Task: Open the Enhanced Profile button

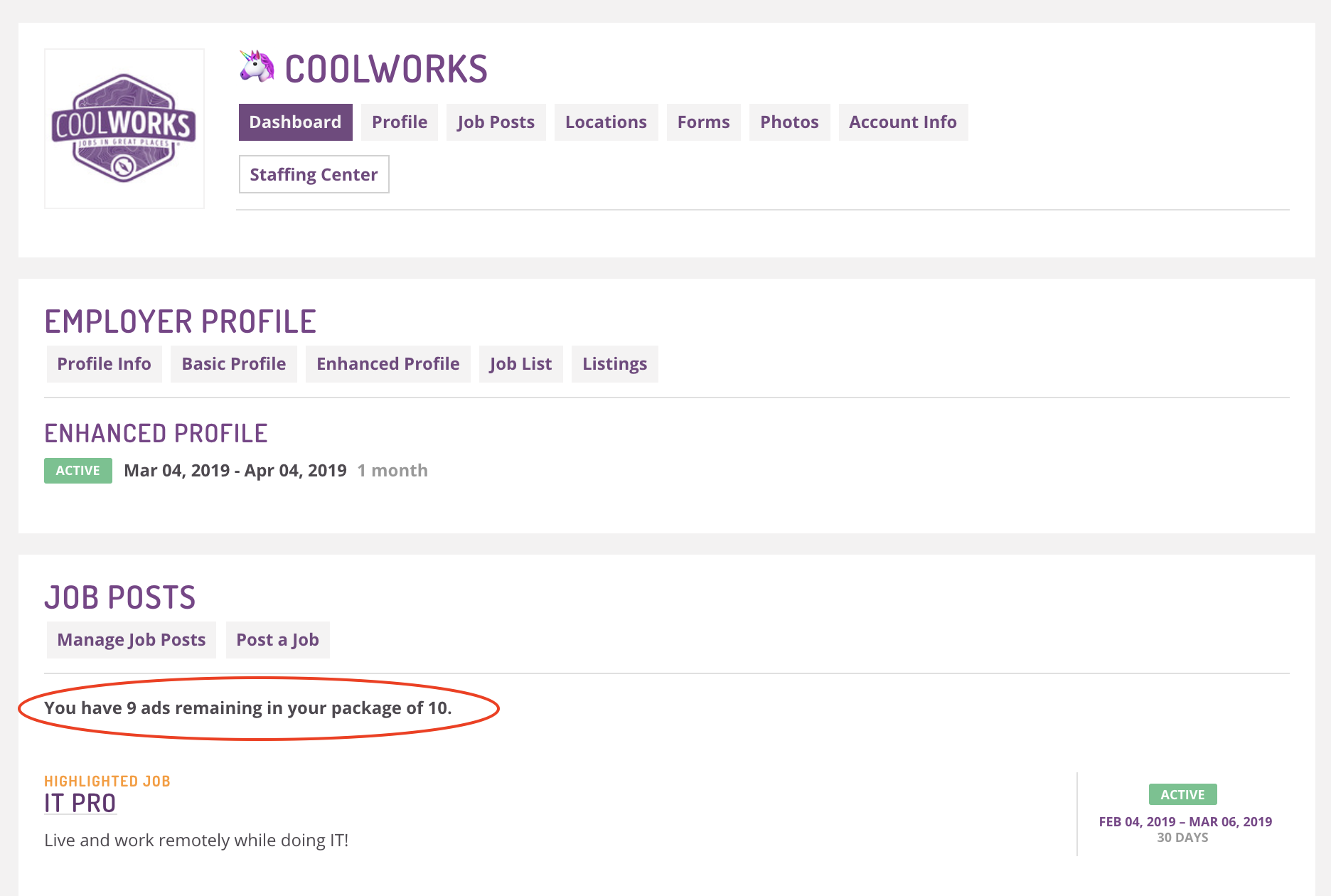Action: click(388, 364)
